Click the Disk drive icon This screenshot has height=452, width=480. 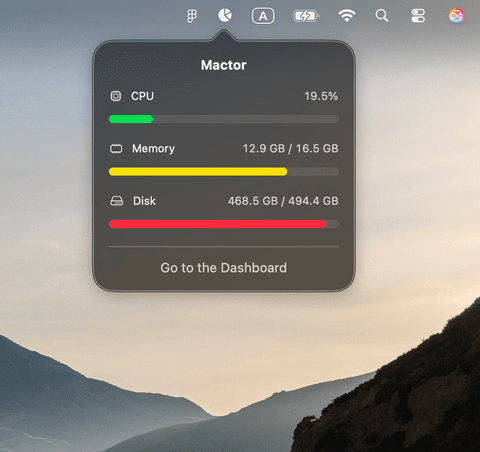coord(116,201)
